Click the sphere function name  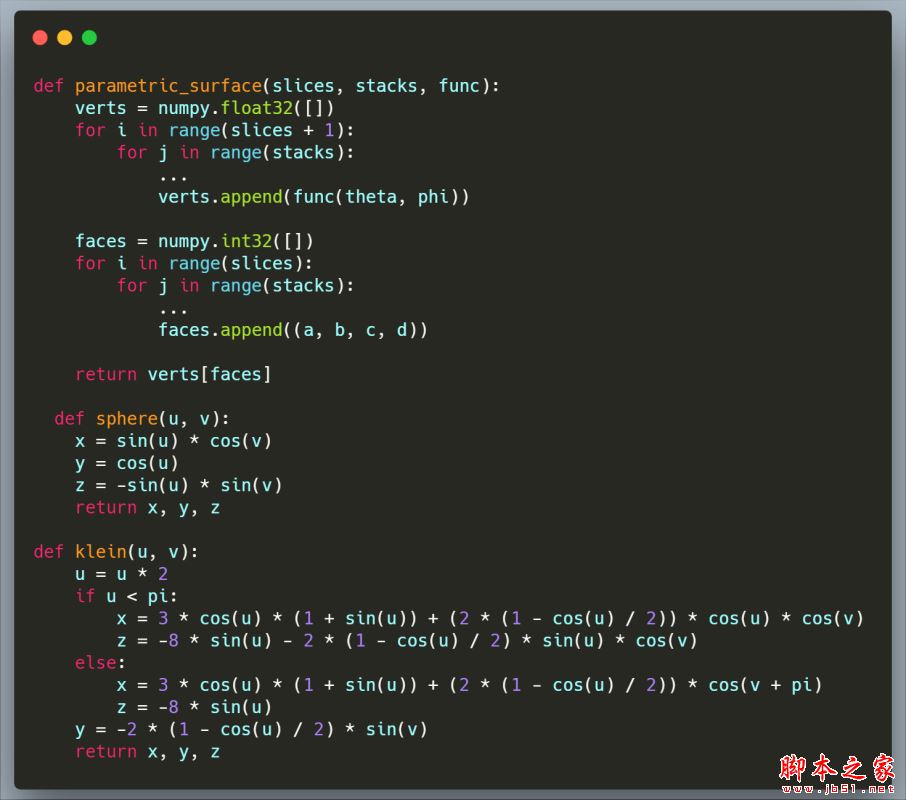click(127, 419)
